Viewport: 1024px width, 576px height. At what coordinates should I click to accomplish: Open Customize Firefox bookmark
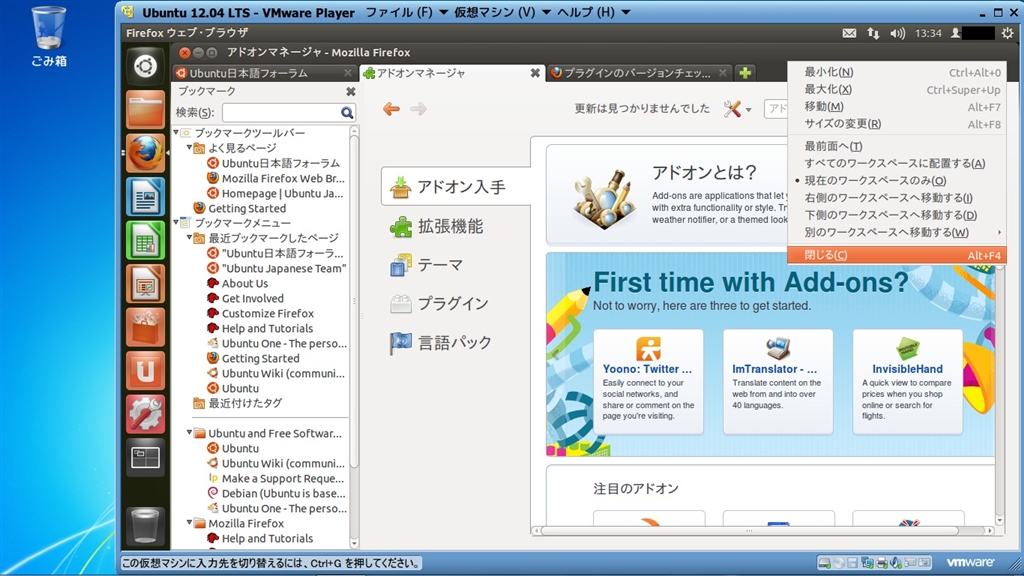[268, 313]
